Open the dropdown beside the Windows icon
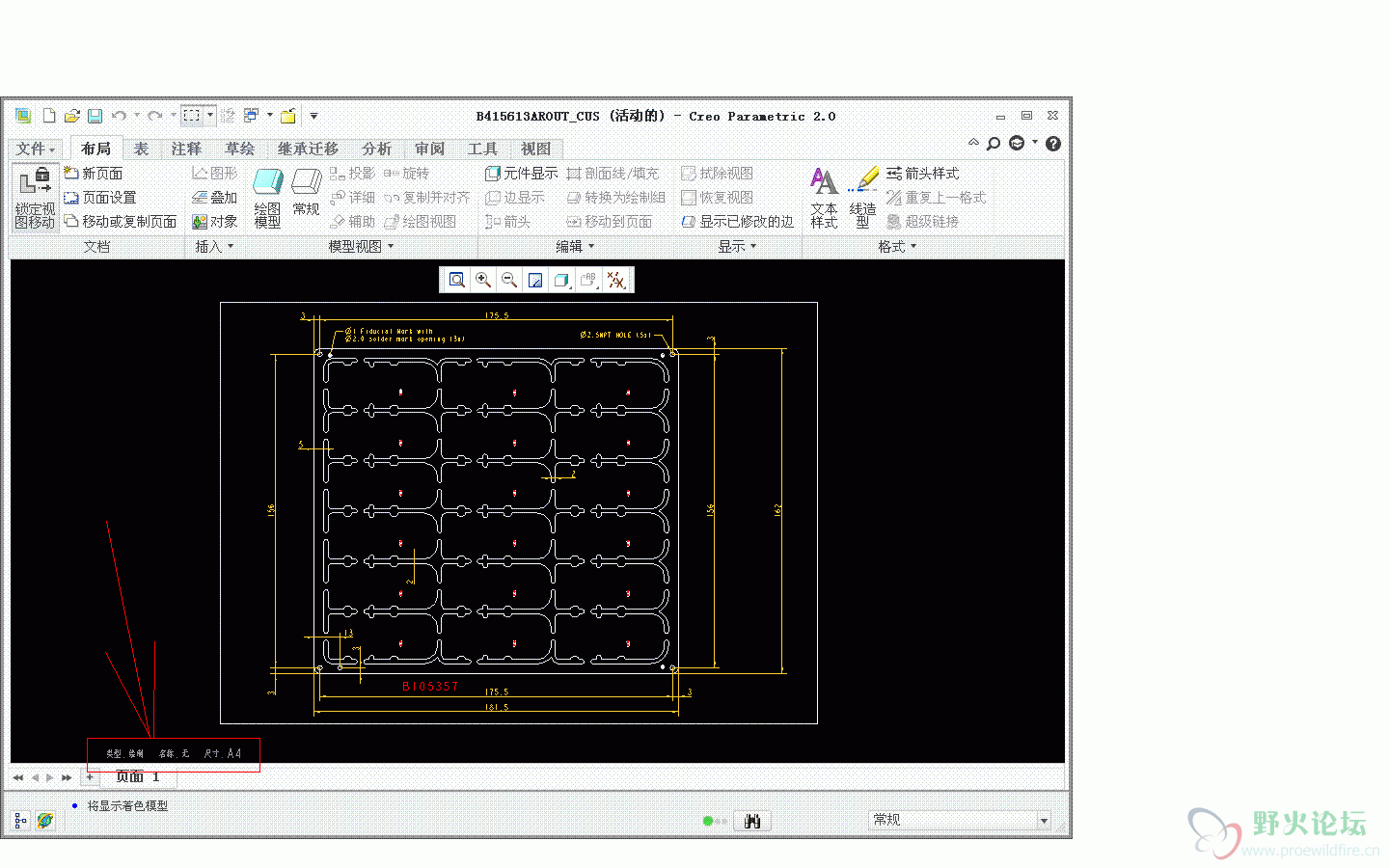The height and width of the screenshot is (868, 1389). (269, 116)
